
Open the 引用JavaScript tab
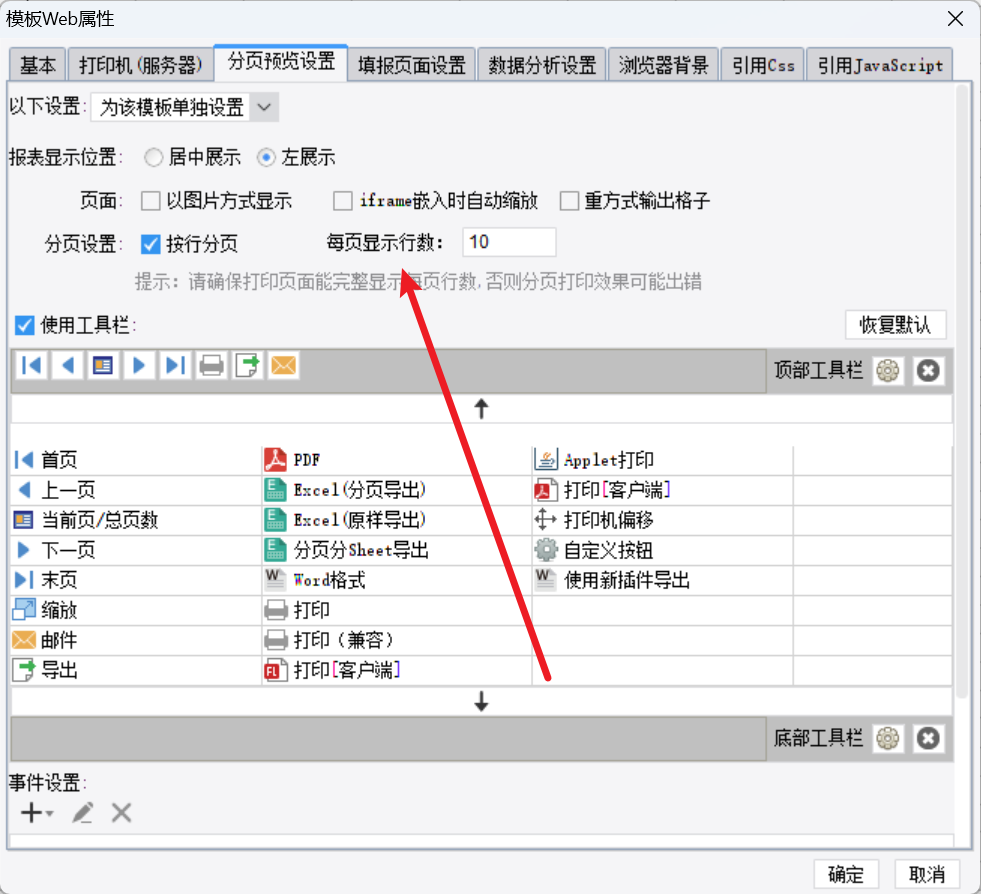[879, 65]
